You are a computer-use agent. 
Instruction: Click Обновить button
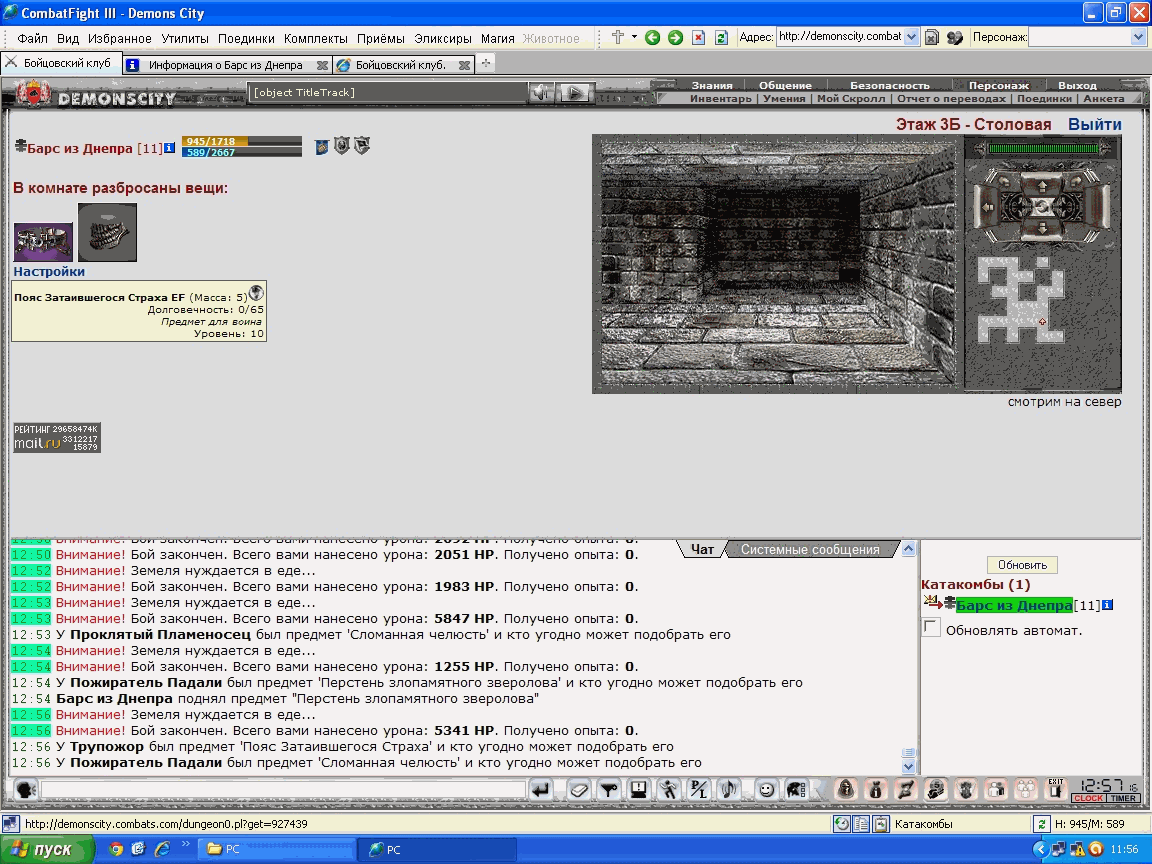[1022, 565]
